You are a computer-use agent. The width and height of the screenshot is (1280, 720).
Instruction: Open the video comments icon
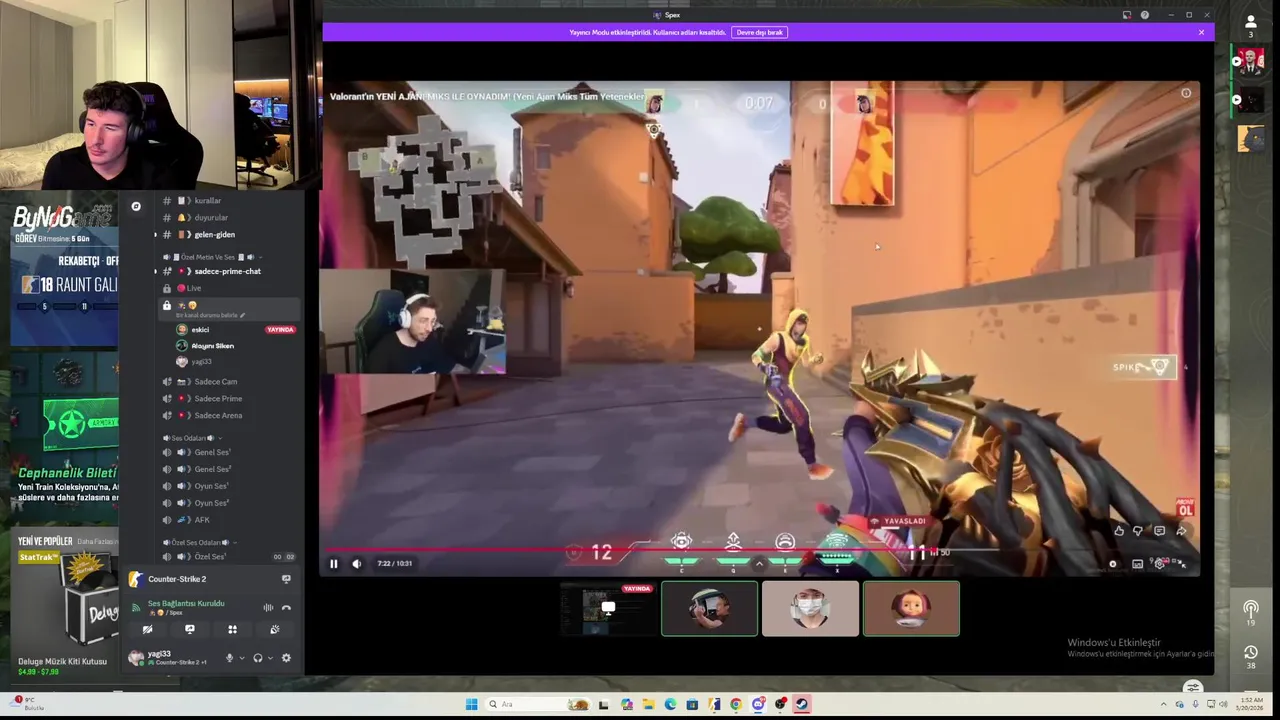[1159, 531]
